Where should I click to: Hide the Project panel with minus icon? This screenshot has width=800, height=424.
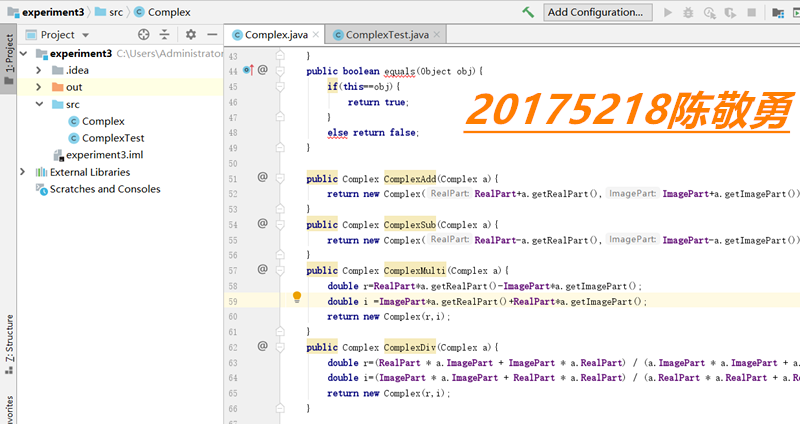coord(212,35)
